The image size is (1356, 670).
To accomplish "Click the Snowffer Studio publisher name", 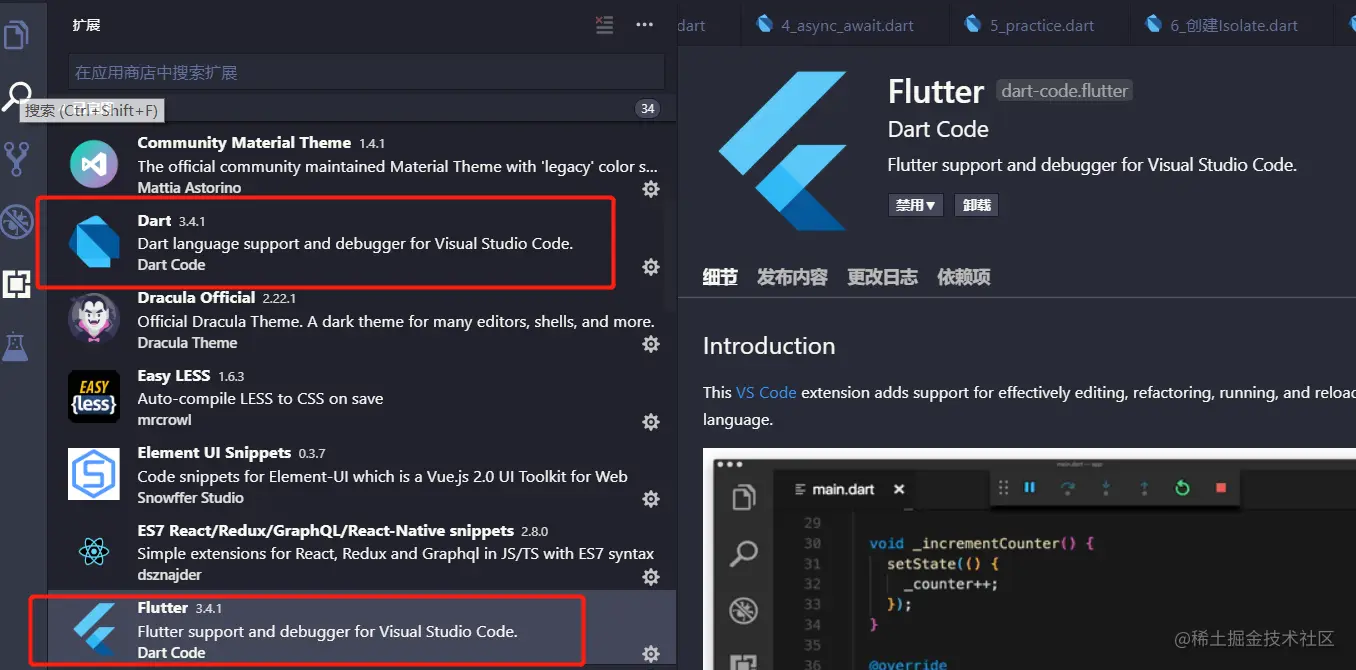I will pos(190,498).
